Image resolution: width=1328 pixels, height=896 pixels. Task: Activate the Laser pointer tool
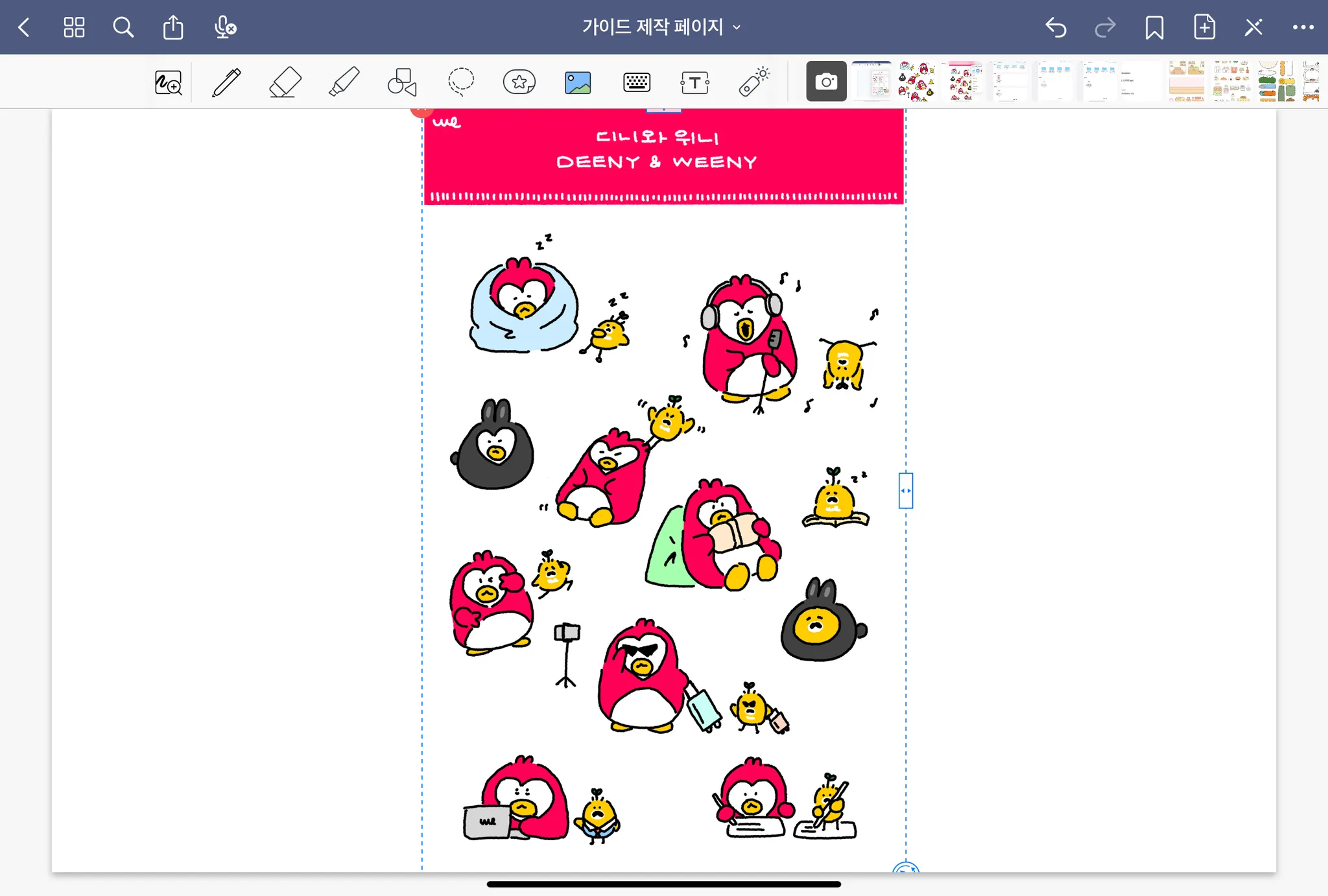coord(753,82)
